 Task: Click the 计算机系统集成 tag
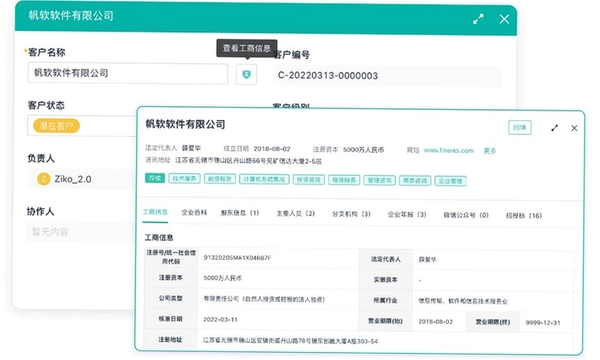click(264, 179)
